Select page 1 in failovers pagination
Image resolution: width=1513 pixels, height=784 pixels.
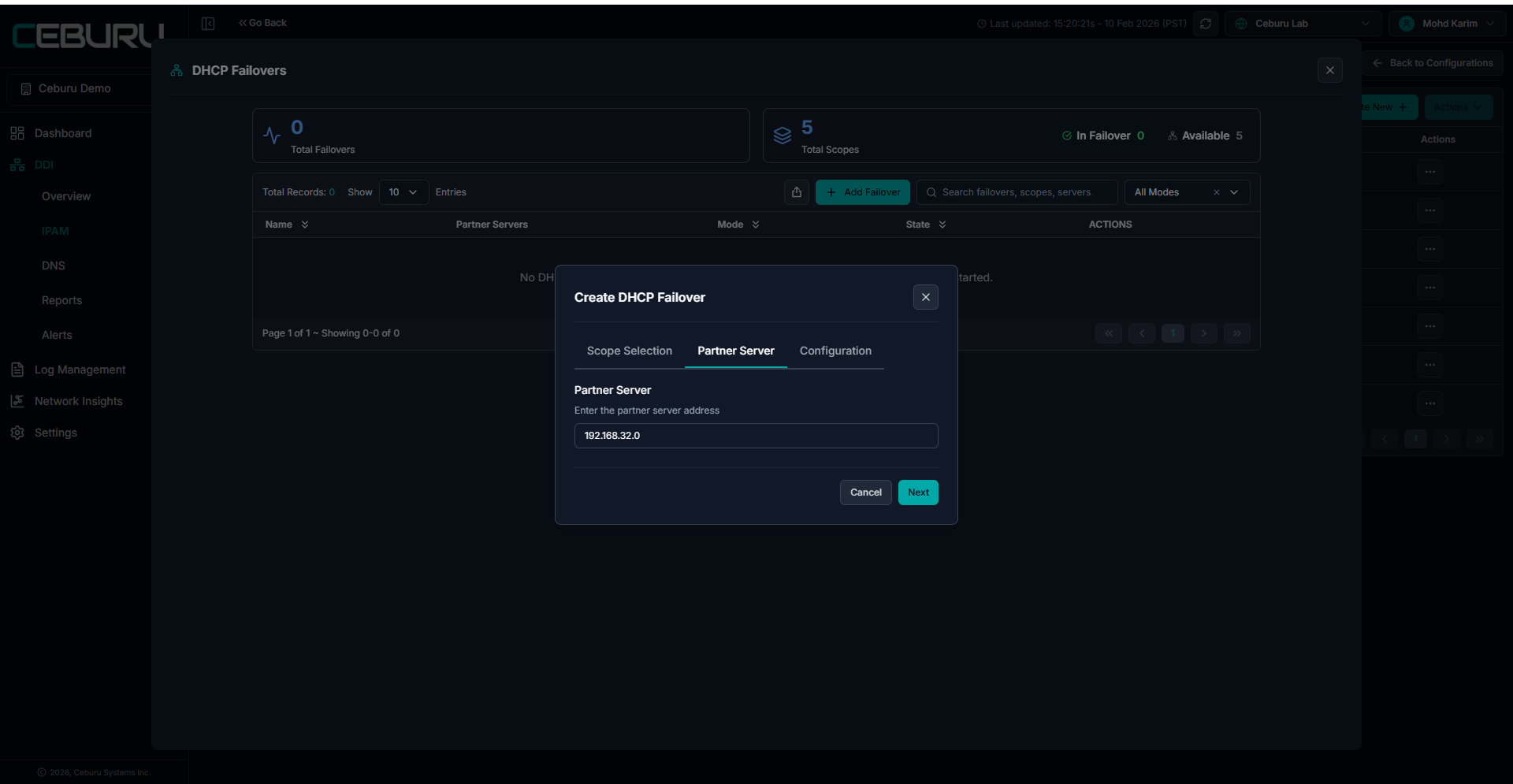[x=1173, y=333]
